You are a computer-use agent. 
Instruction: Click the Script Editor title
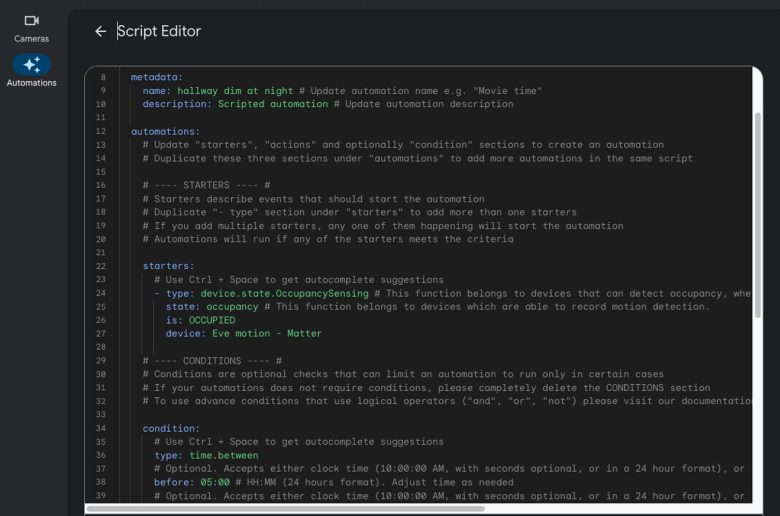[x=159, y=31]
